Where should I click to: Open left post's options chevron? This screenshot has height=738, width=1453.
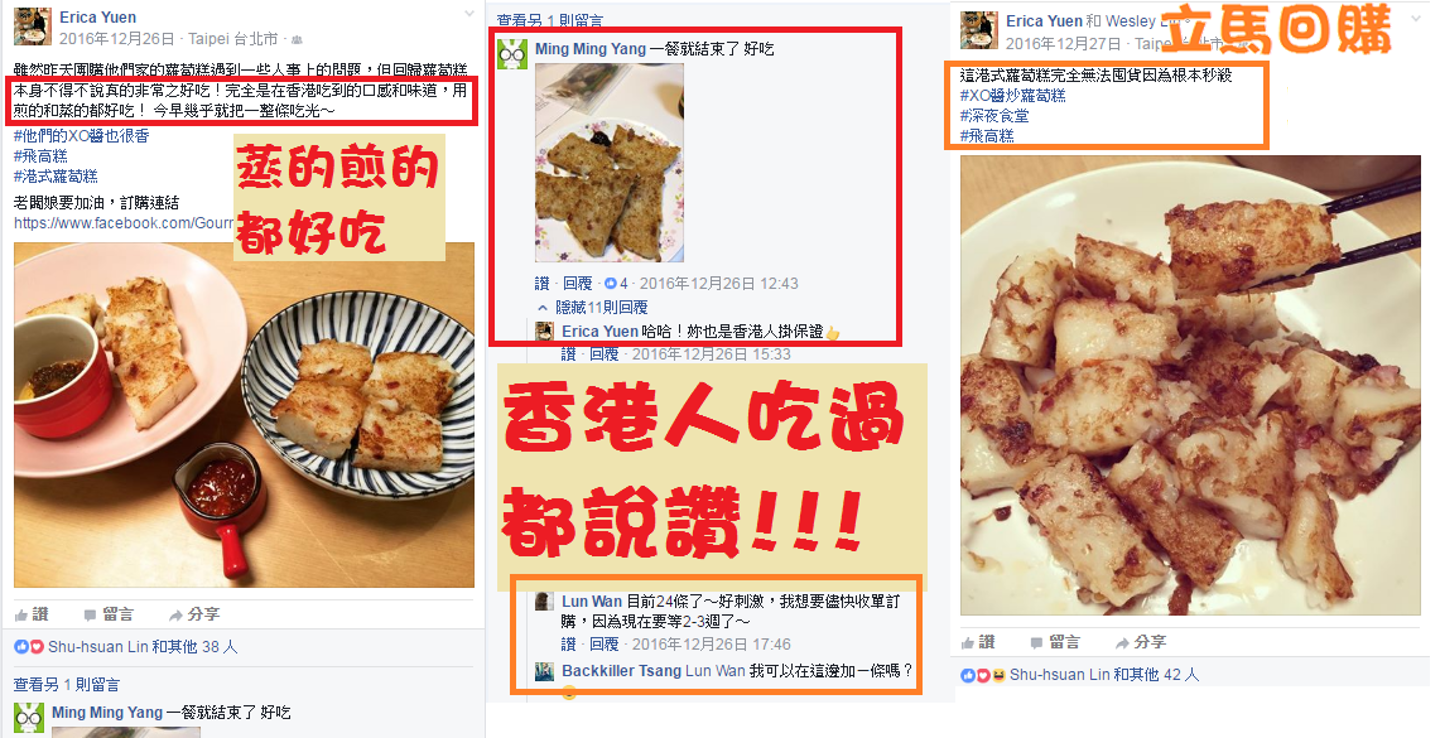coord(470,14)
